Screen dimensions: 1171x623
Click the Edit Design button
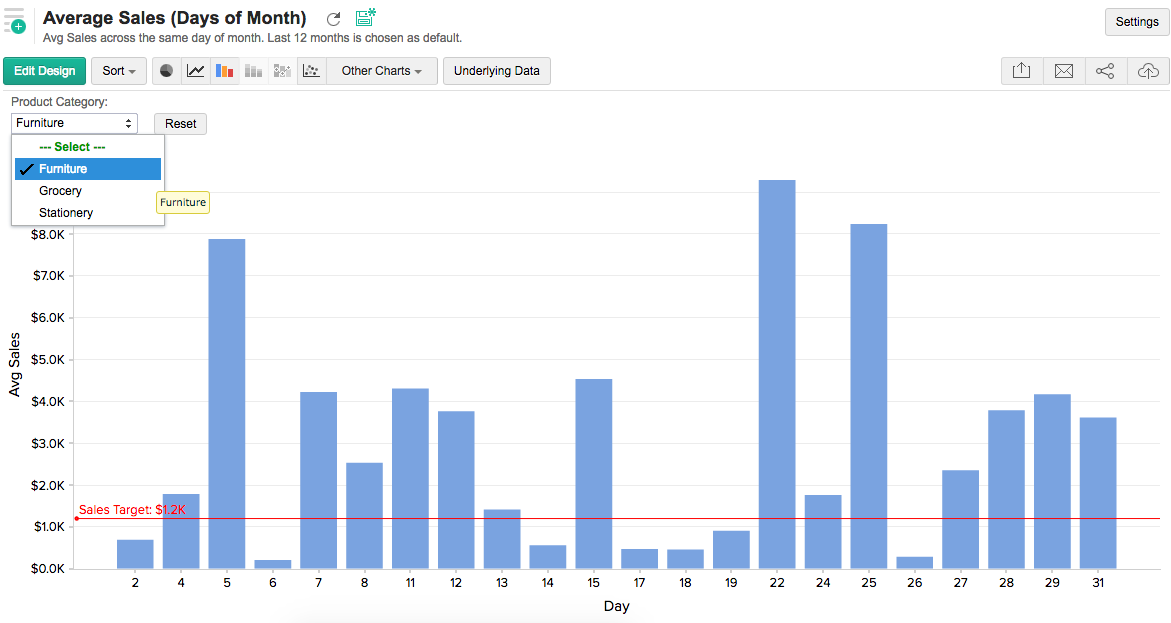45,71
